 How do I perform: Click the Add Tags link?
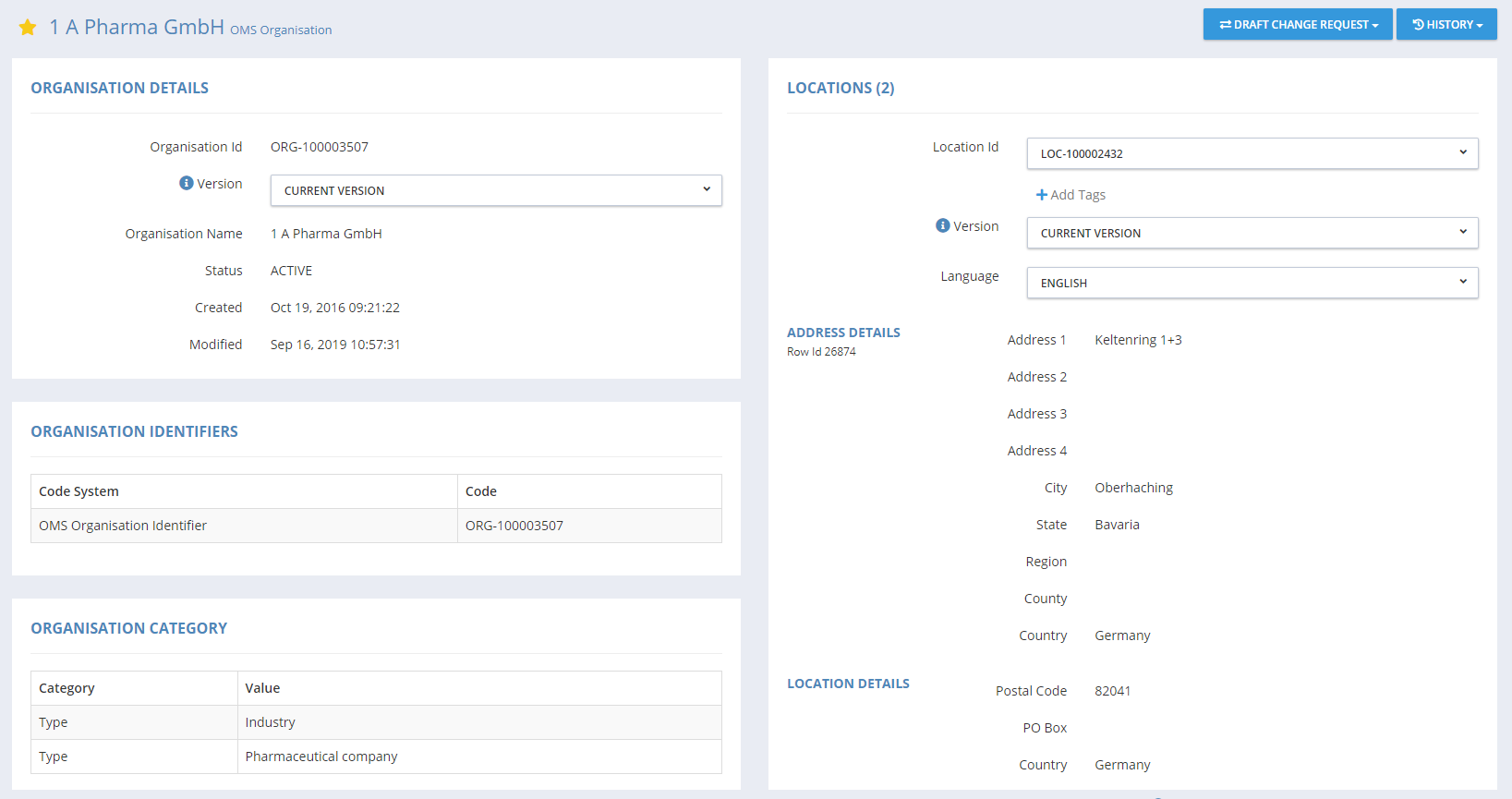point(1077,195)
